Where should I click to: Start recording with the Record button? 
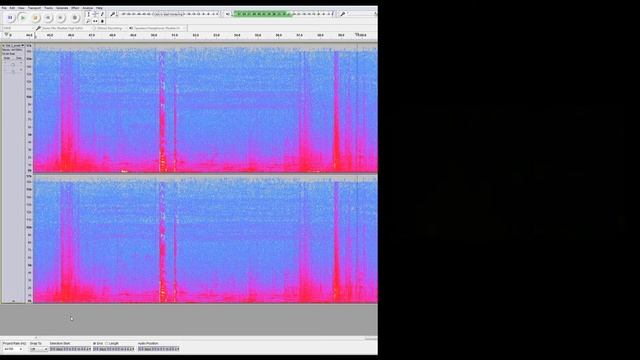point(74,18)
